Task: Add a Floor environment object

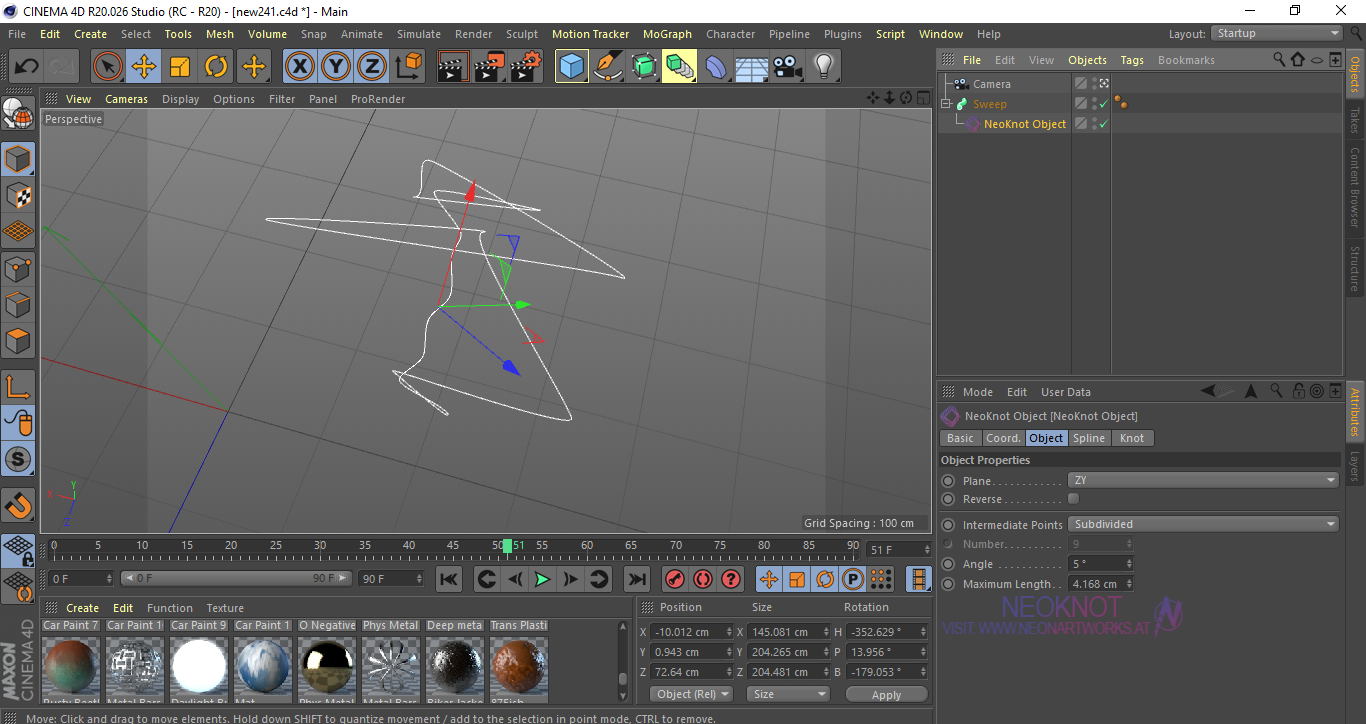Action: (751, 67)
